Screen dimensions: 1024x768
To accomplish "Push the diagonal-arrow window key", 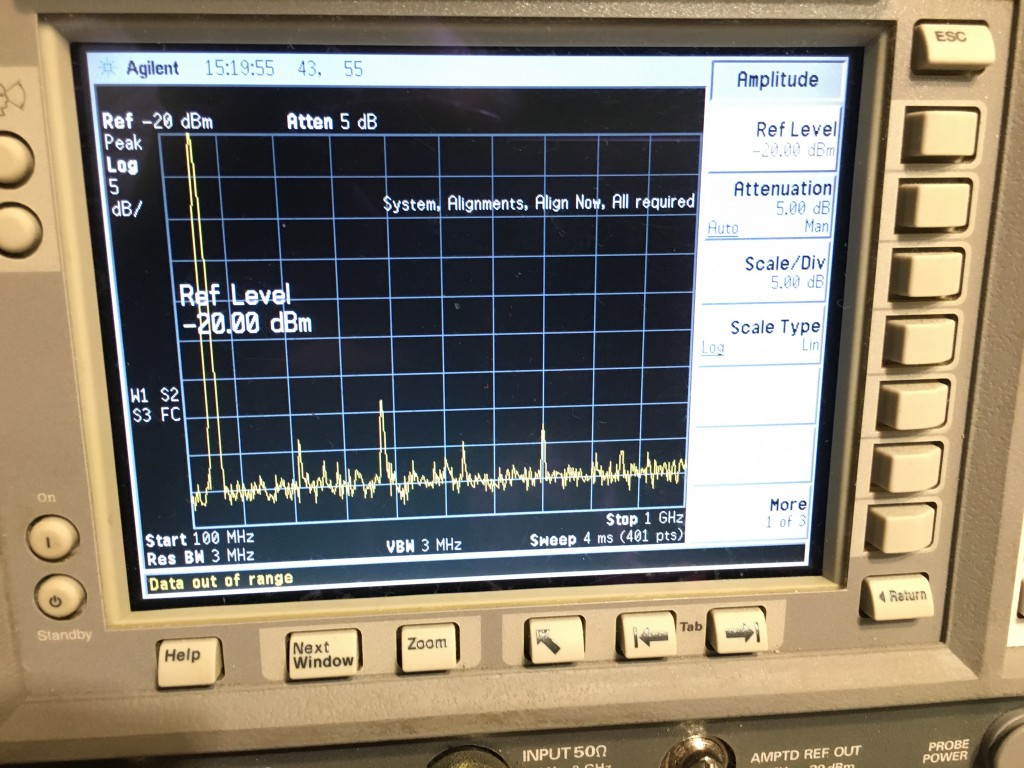I will point(554,639).
